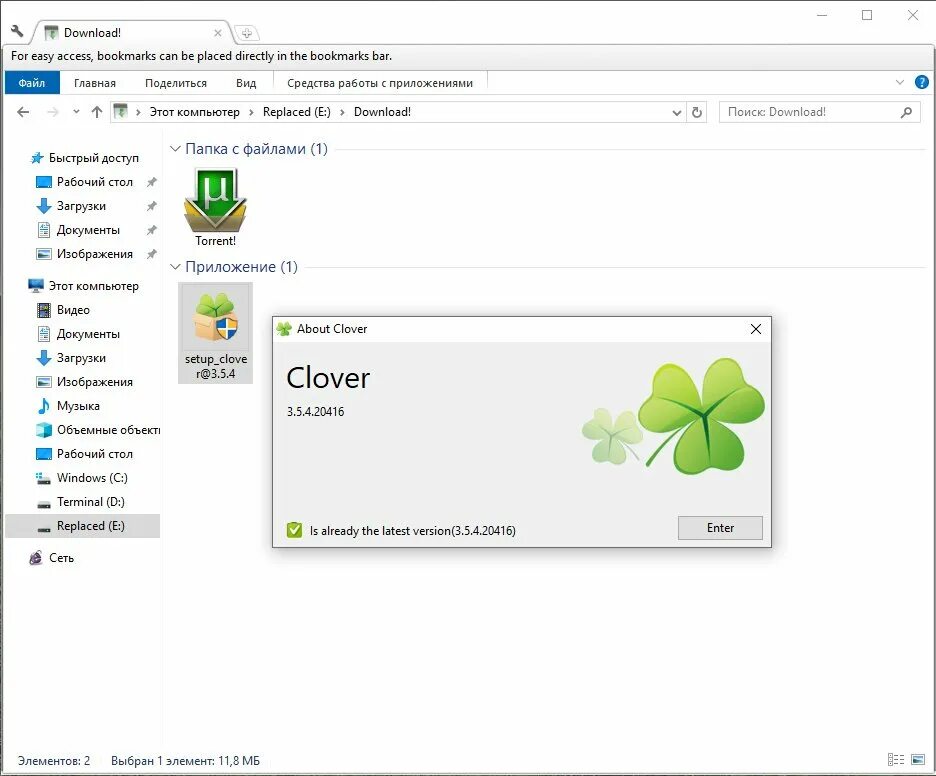Collapse the Папка с файлами group
The image size is (936, 776).
point(175,149)
